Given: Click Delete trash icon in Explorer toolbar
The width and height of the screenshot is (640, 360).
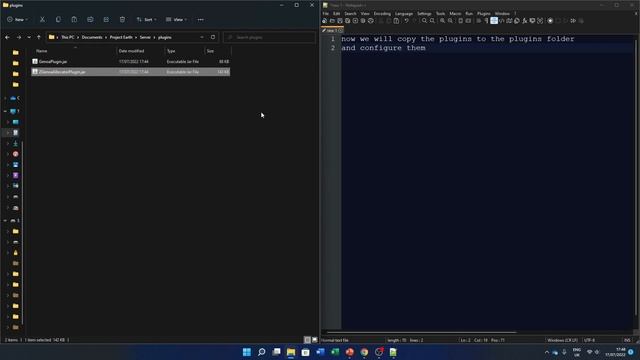Looking at the screenshot, I should 122,19.
